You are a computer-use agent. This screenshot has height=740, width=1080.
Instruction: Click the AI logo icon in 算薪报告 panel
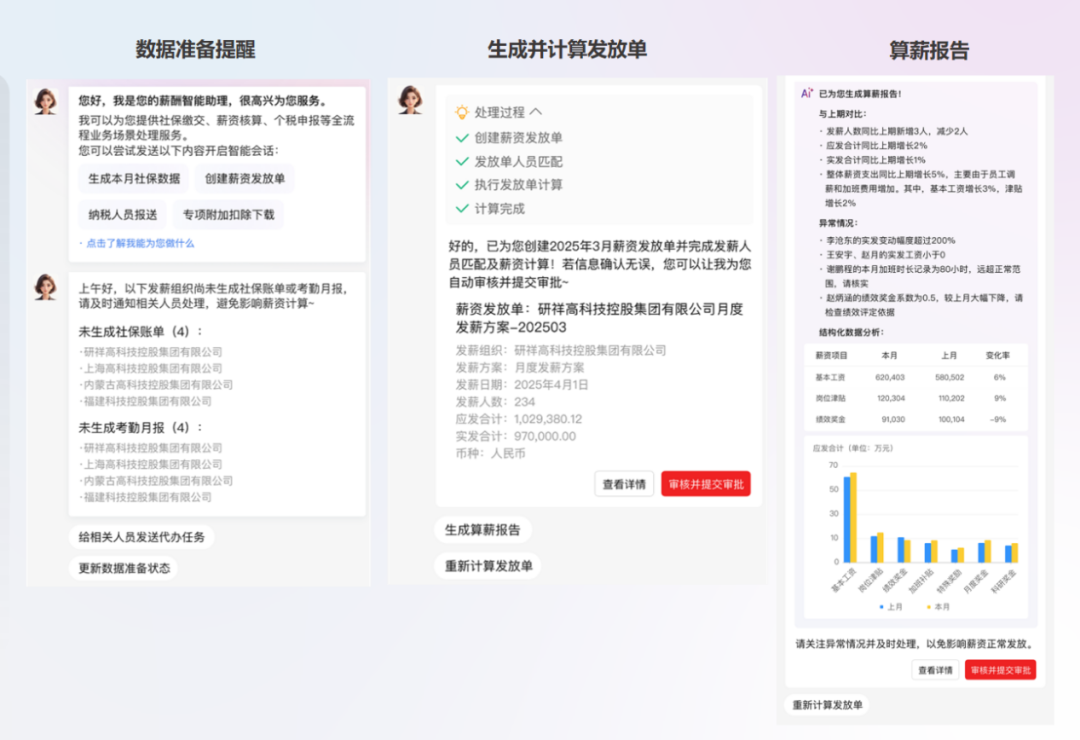point(806,93)
